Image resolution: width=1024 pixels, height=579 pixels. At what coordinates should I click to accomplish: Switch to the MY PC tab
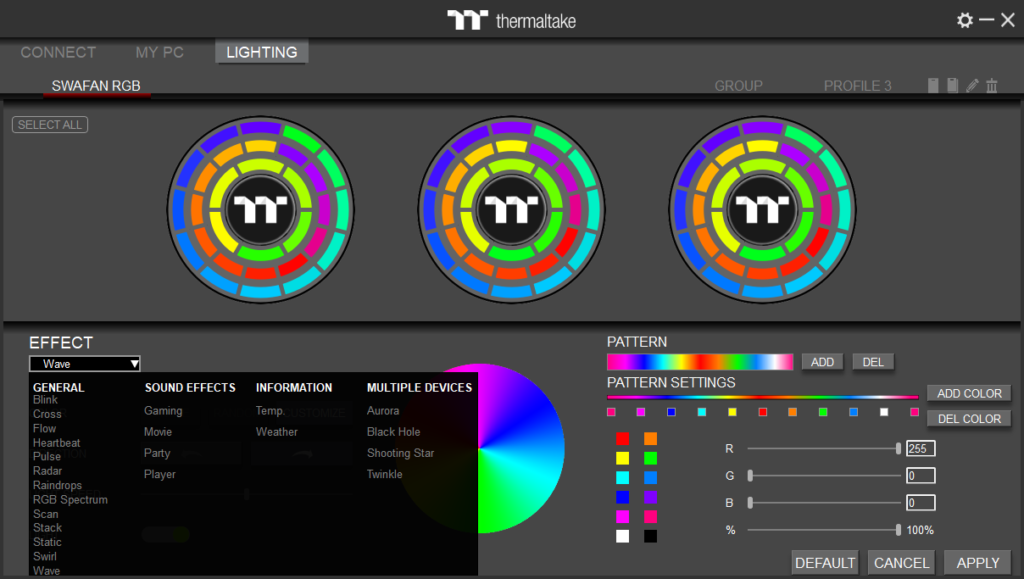[x=159, y=52]
